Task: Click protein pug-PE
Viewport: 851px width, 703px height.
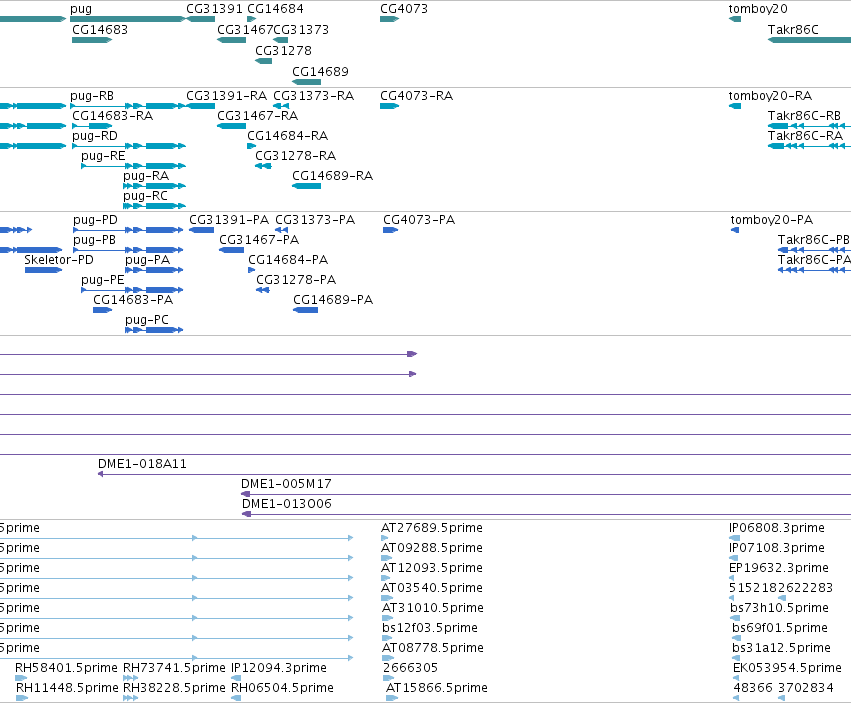Action: pyautogui.click(x=103, y=280)
